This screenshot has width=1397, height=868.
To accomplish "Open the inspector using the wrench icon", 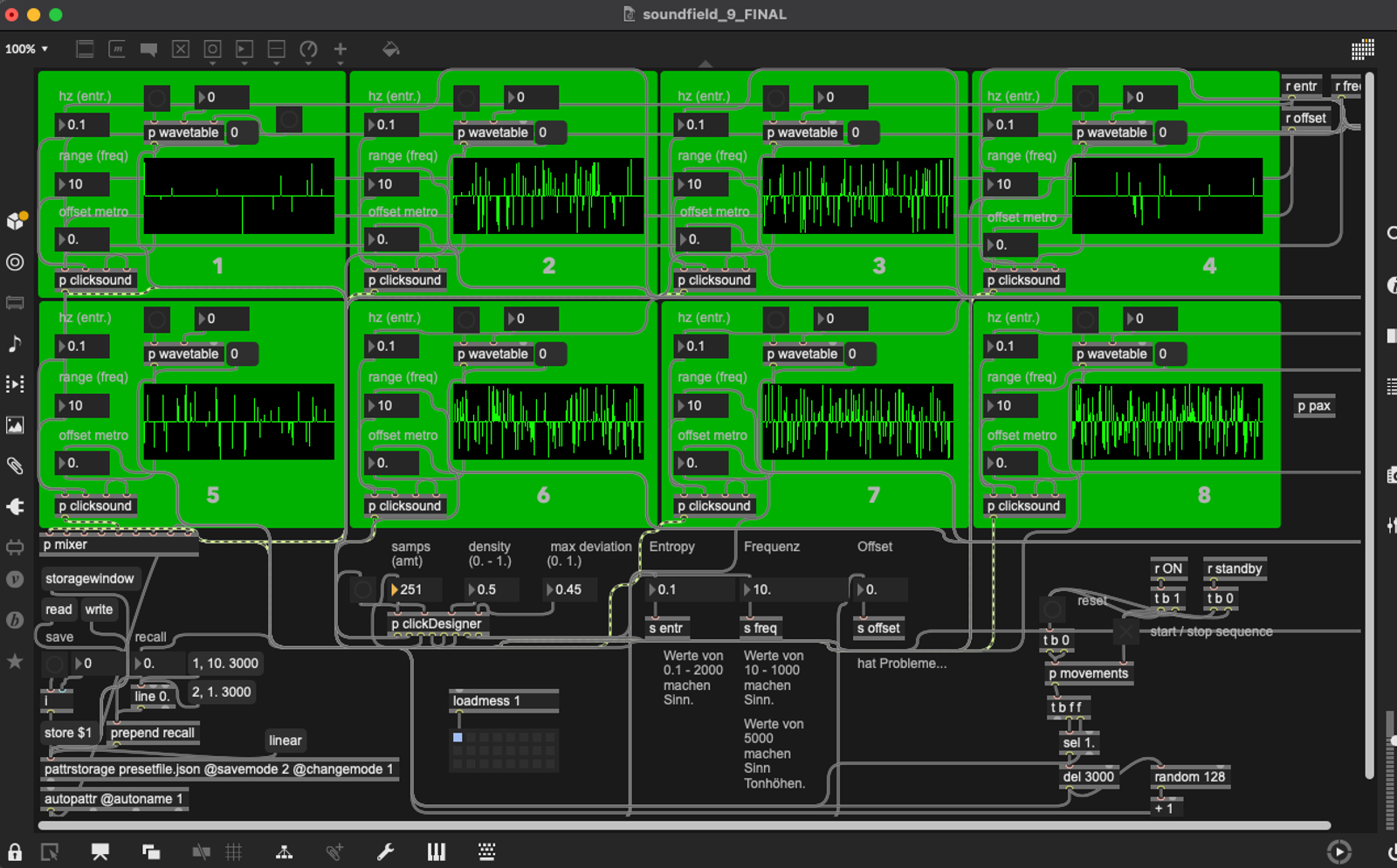I will click(385, 852).
